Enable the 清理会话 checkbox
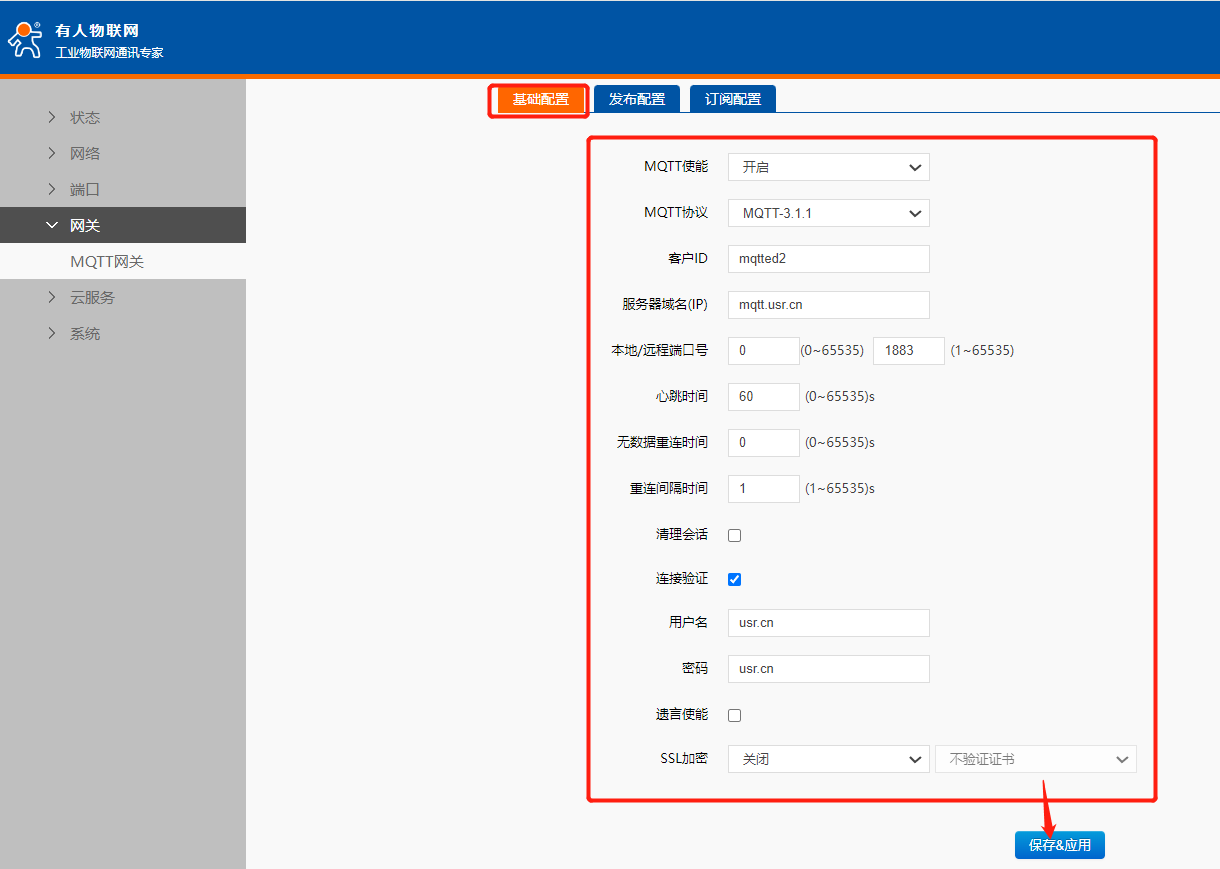 click(735, 535)
